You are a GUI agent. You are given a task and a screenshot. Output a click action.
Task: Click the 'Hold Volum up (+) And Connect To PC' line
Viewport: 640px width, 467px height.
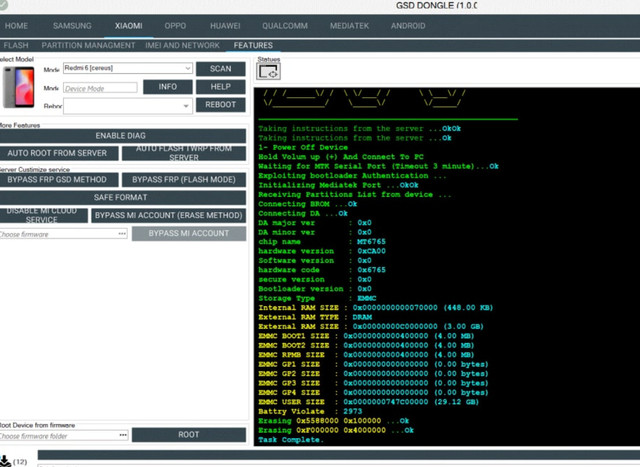(x=341, y=157)
